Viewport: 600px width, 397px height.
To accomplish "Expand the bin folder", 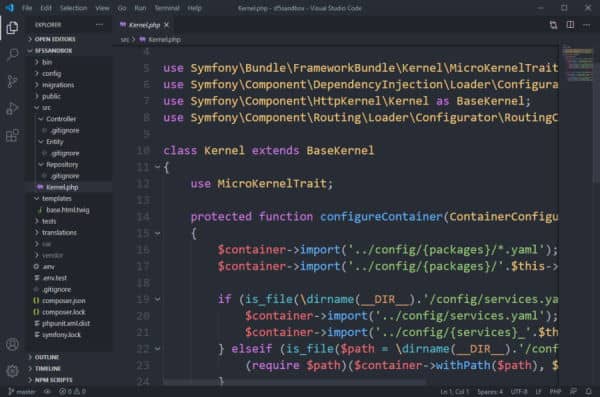I will click(x=69, y=62).
